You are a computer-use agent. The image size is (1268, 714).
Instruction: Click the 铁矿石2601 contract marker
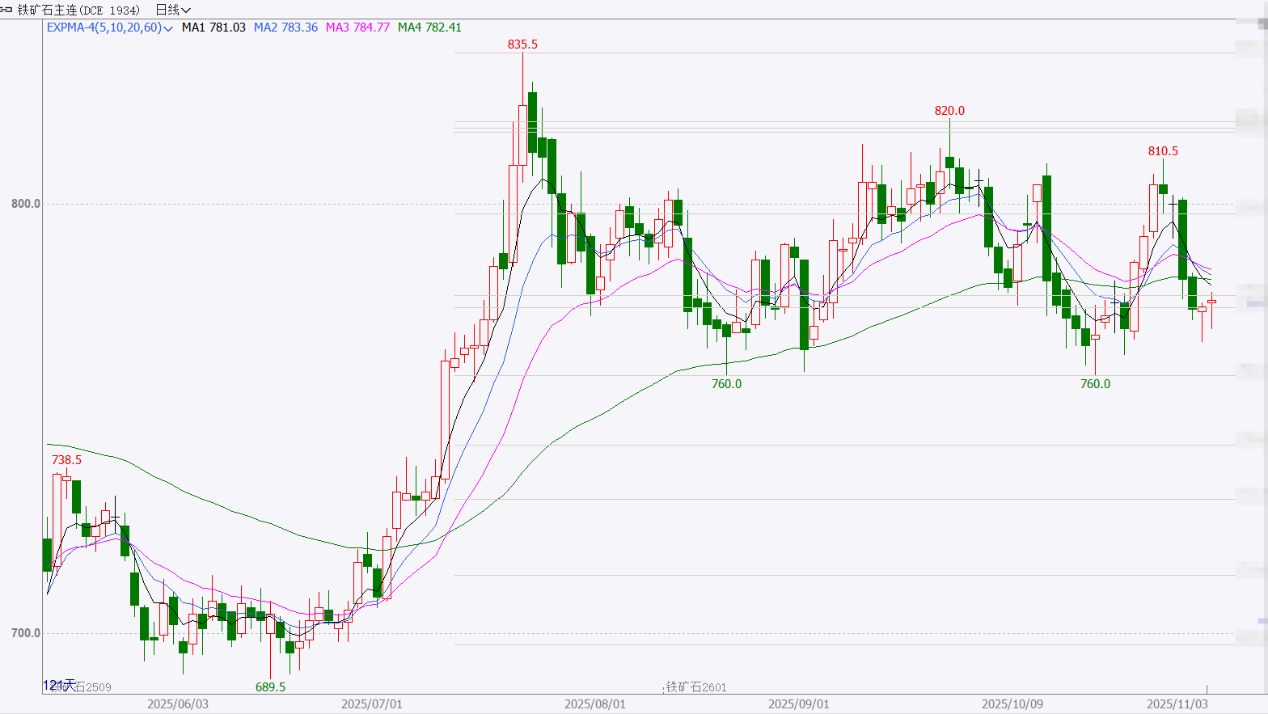click(696, 687)
